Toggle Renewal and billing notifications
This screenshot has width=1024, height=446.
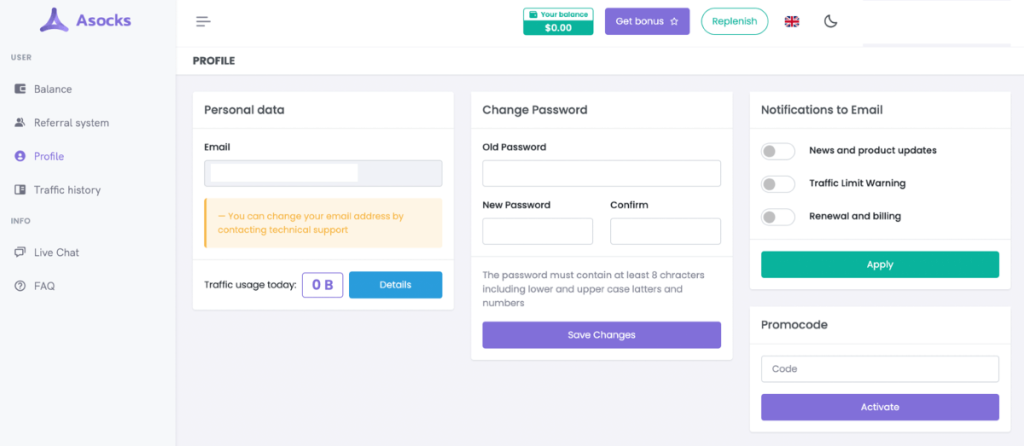coord(778,217)
